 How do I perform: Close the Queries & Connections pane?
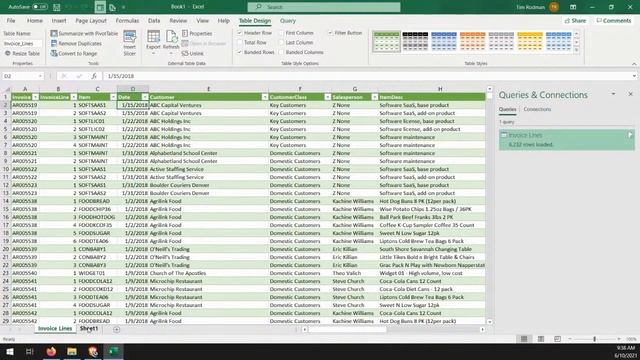point(630,94)
